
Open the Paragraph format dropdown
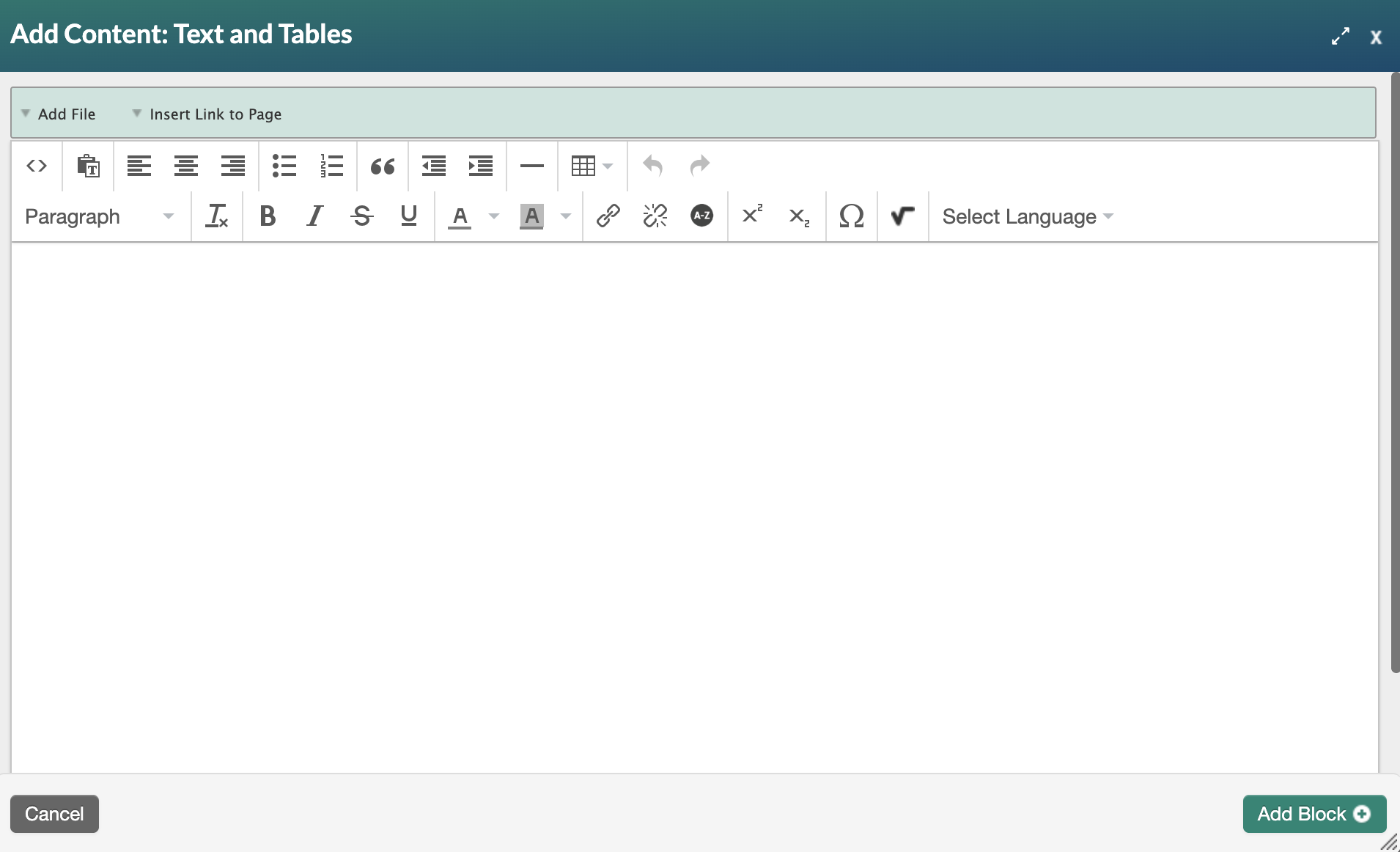100,216
